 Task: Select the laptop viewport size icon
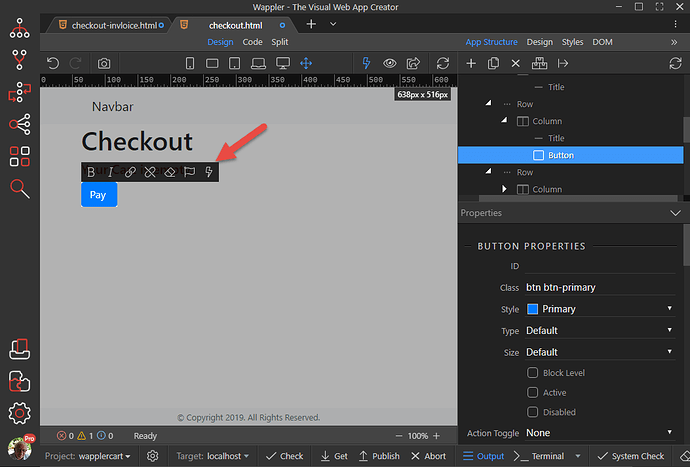pyautogui.click(x=258, y=63)
